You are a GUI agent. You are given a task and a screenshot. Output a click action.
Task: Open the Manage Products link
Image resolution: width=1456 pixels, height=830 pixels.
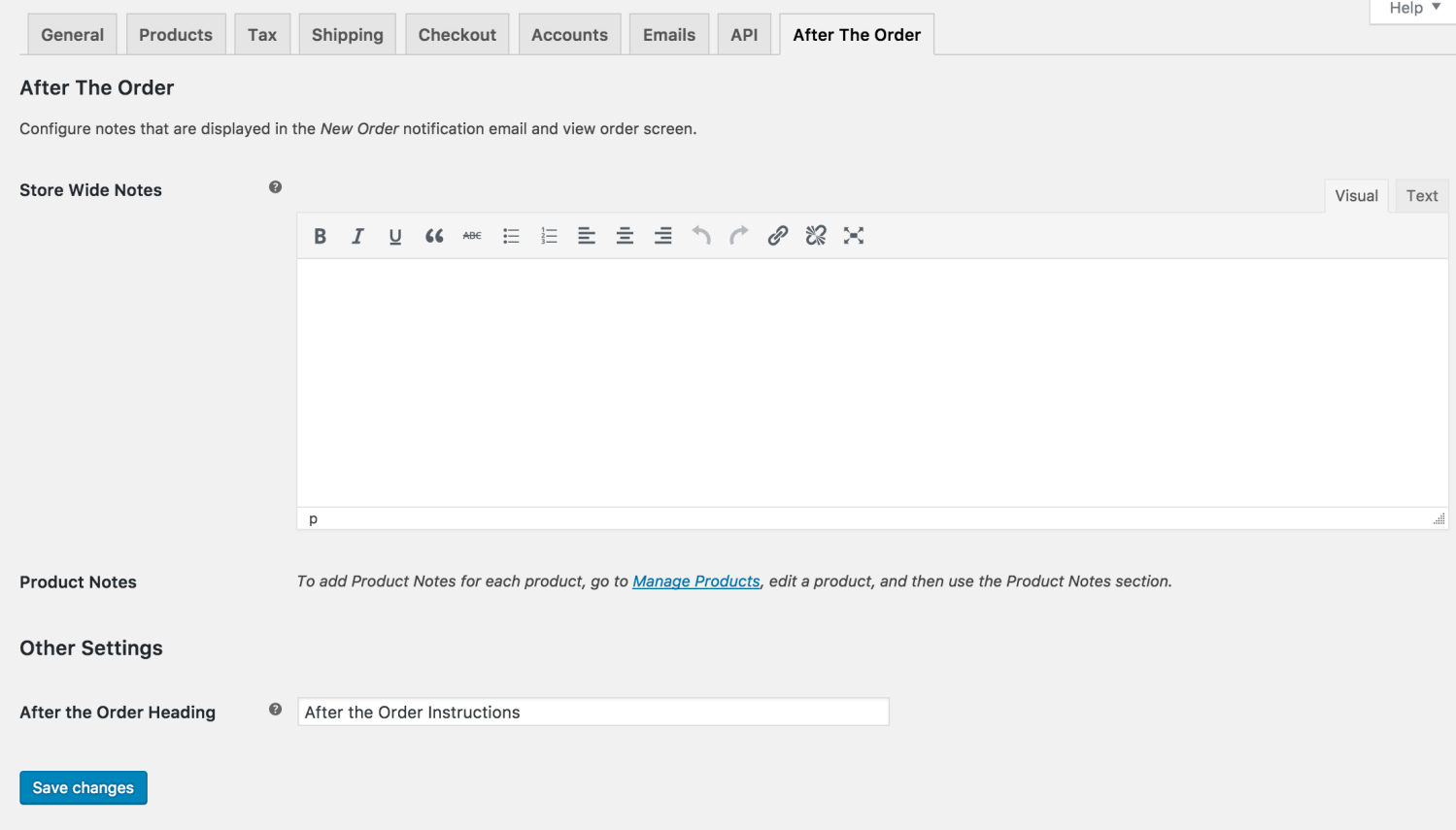695,581
